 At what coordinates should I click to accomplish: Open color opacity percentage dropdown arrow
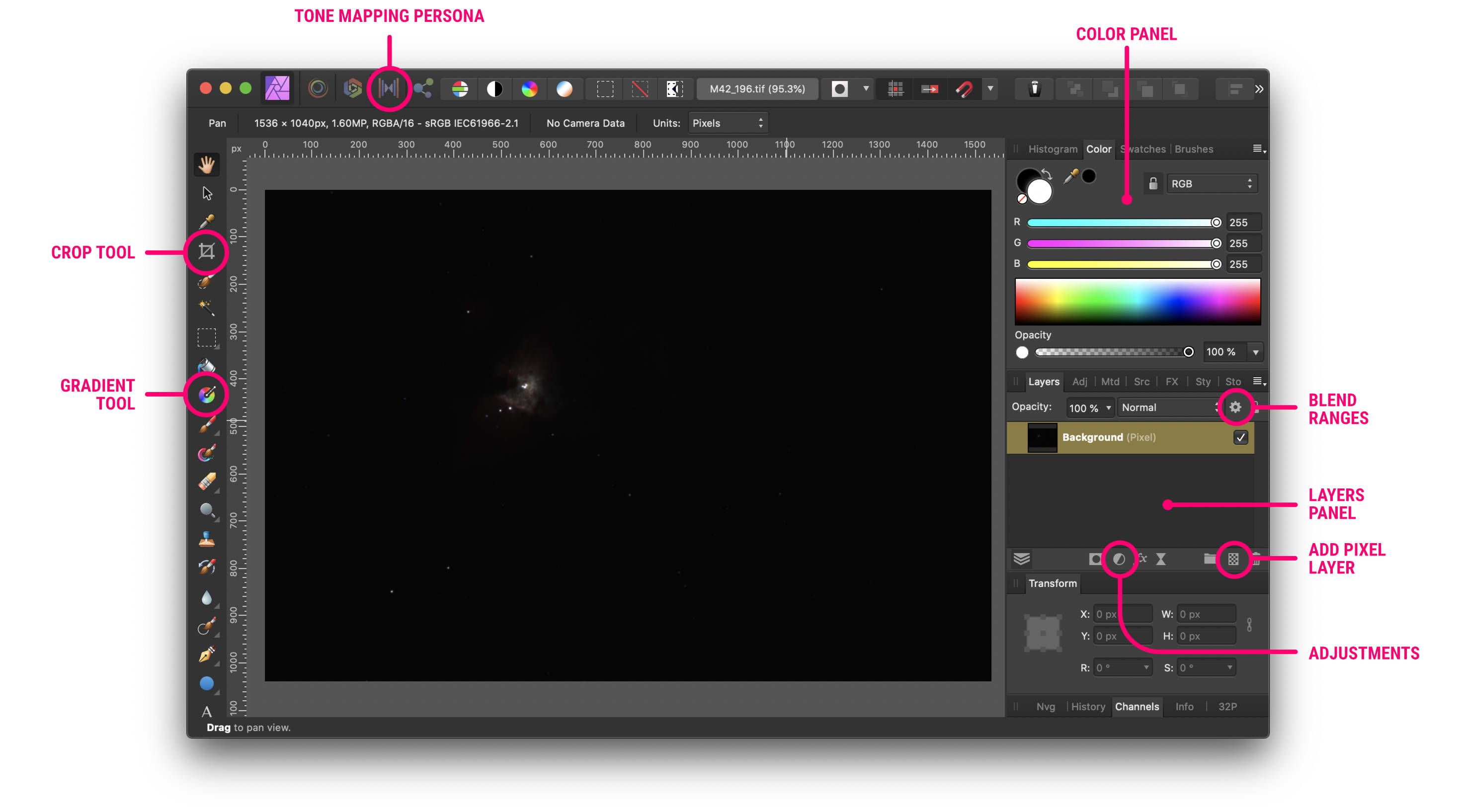1255,352
